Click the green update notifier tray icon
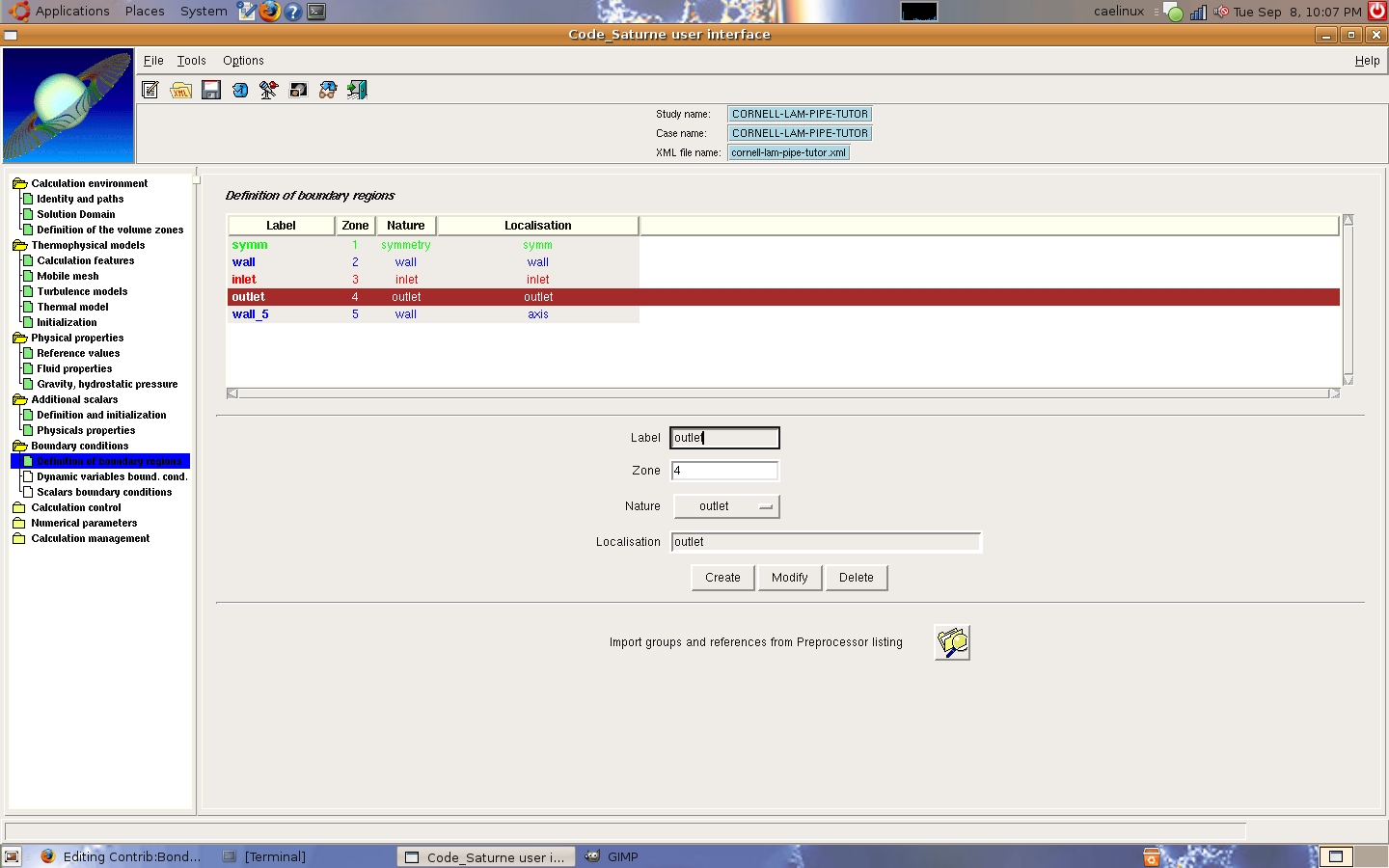 1173,13
